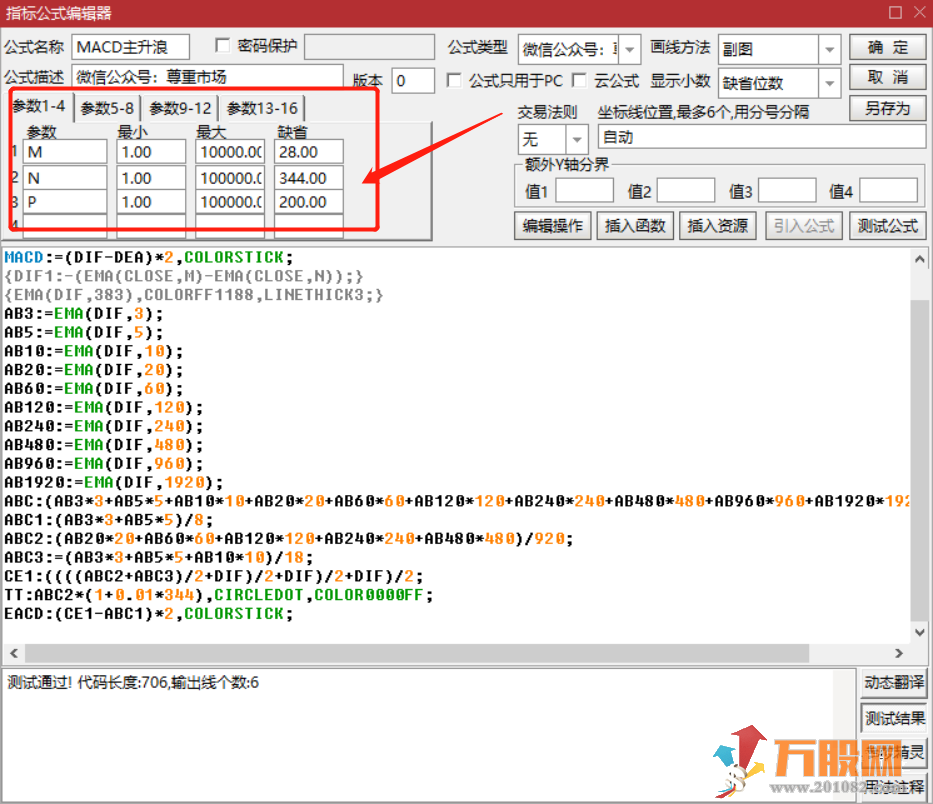Screen dimensions: 933x804
Task: Expand the 画线方法 dropdown arrow
Action: click(x=829, y=49)
